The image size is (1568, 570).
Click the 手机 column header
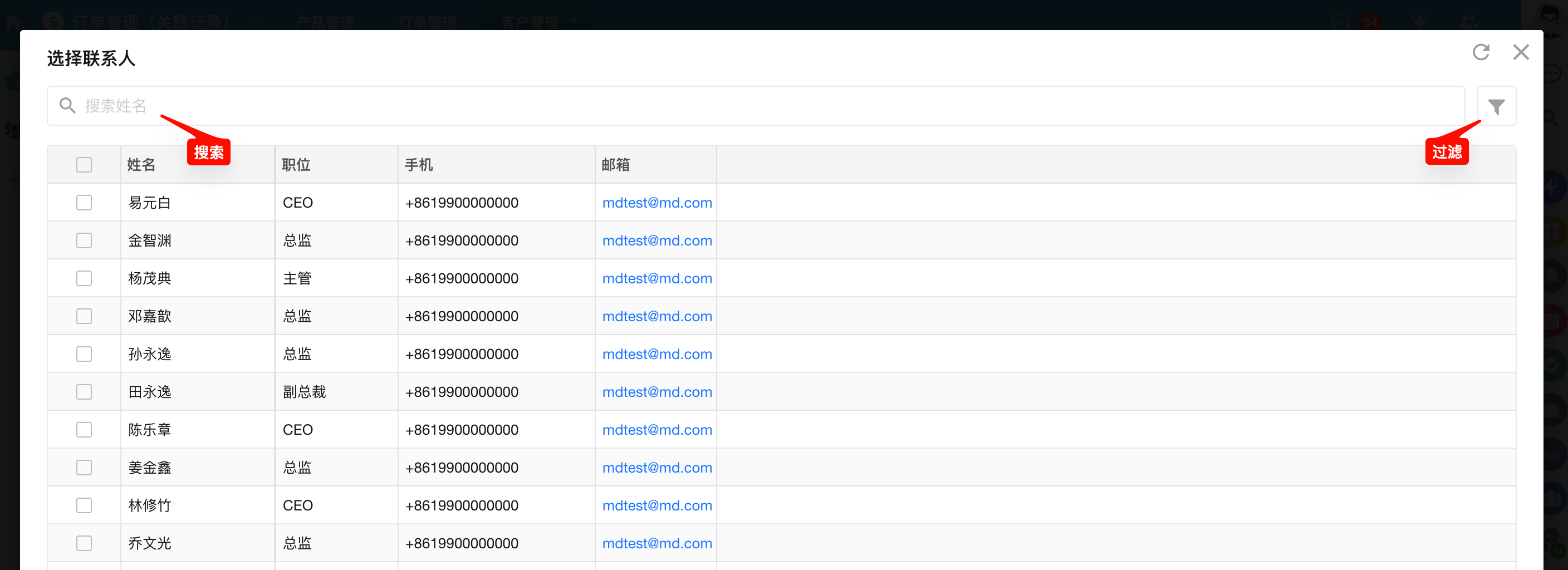point(419,165)
